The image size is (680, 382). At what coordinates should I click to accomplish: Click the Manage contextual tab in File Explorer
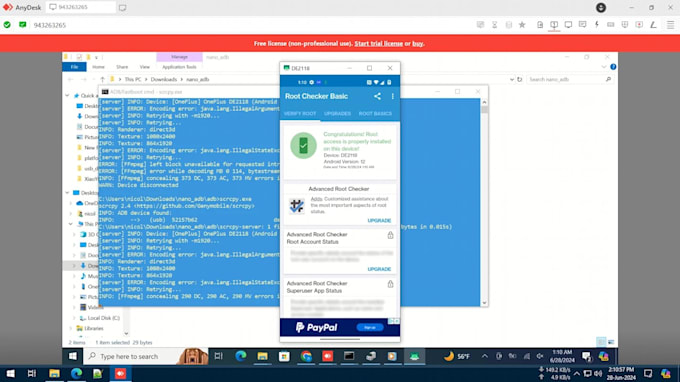179,57
